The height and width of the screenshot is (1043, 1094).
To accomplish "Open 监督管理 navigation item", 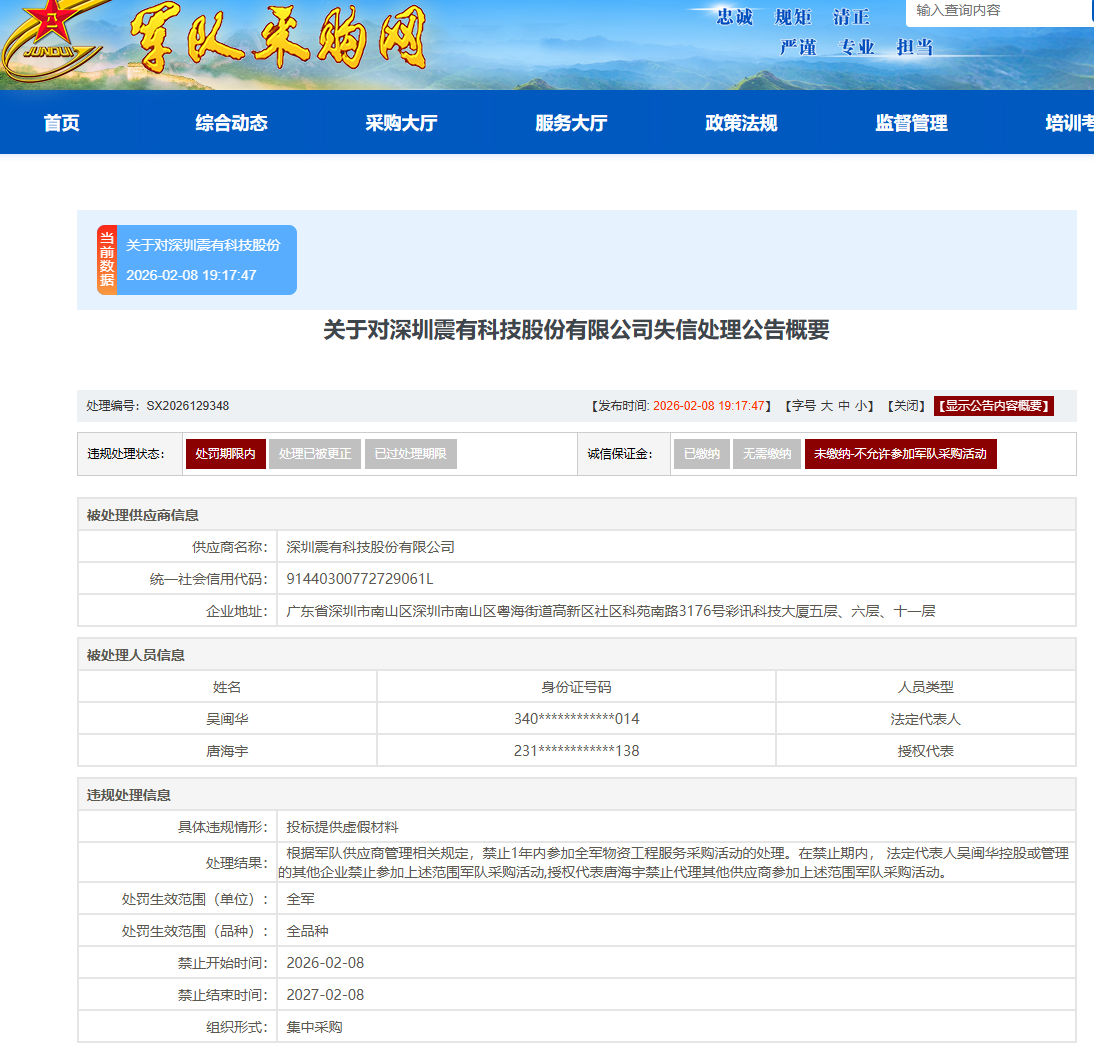I will (x=911, y=123).
